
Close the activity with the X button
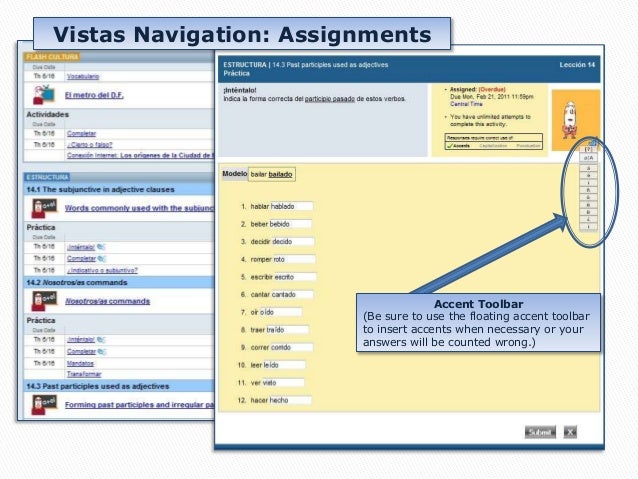click(570, 432)
